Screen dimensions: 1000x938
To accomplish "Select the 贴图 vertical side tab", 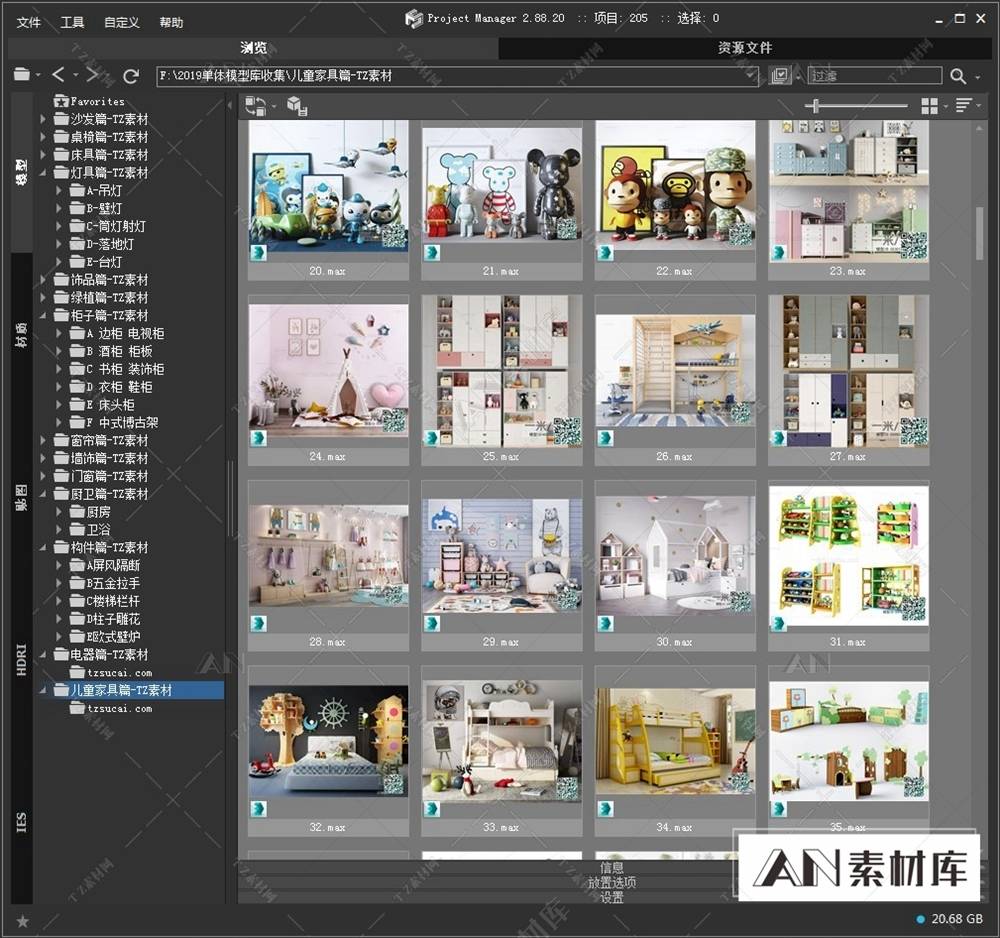I will 22,497.
